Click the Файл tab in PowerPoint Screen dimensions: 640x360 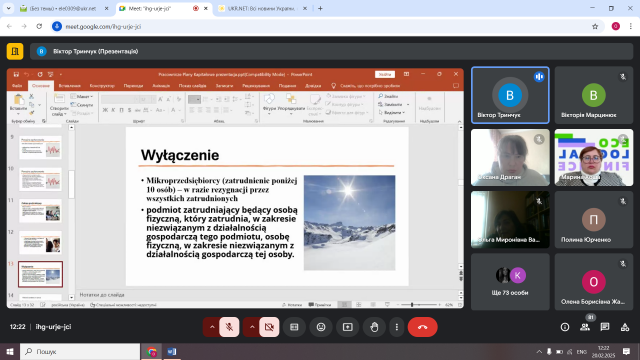(17, 86)
